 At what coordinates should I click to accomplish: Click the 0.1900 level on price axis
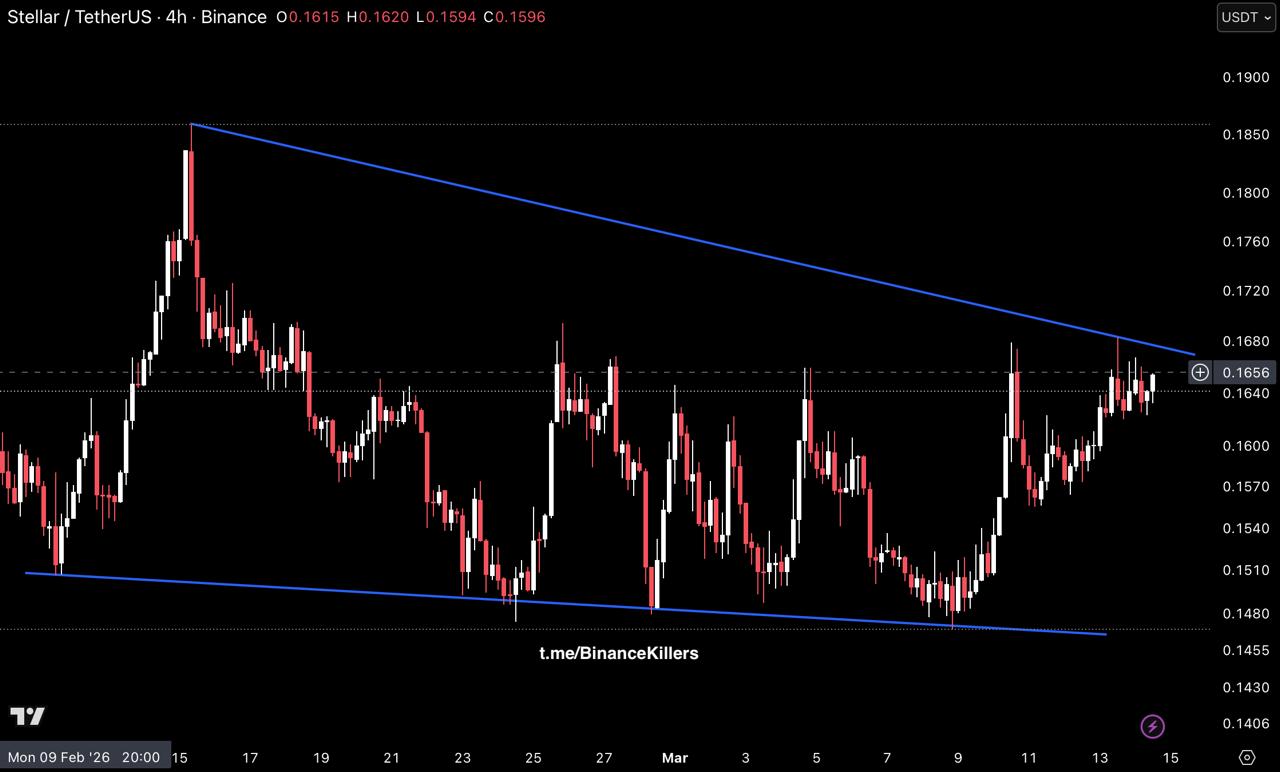pyautogui.click(x=1245, y=78)
